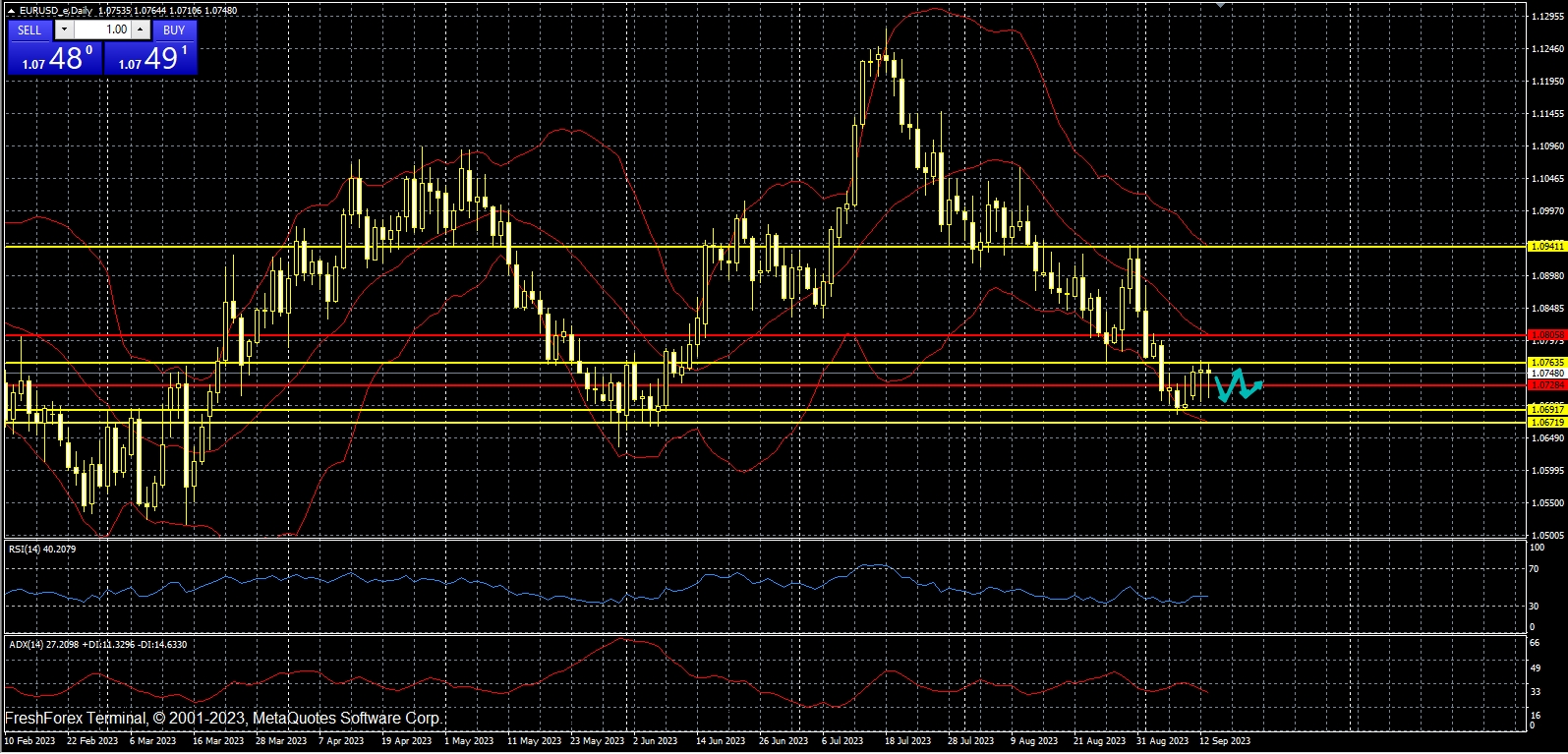Increase trade volume with the up arrow
This screenshot has width=1568, height=754.
point(141,29)
